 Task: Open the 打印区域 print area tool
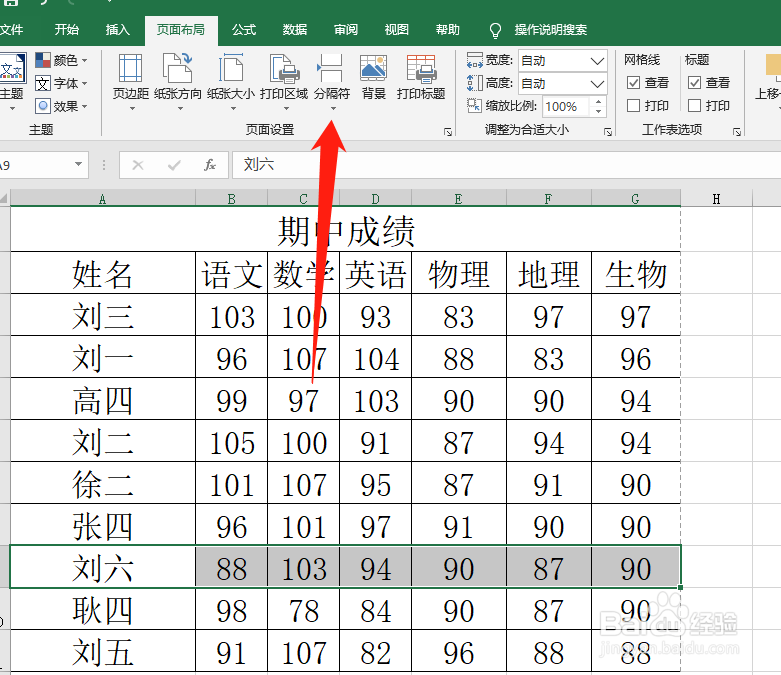click(284, 81)
